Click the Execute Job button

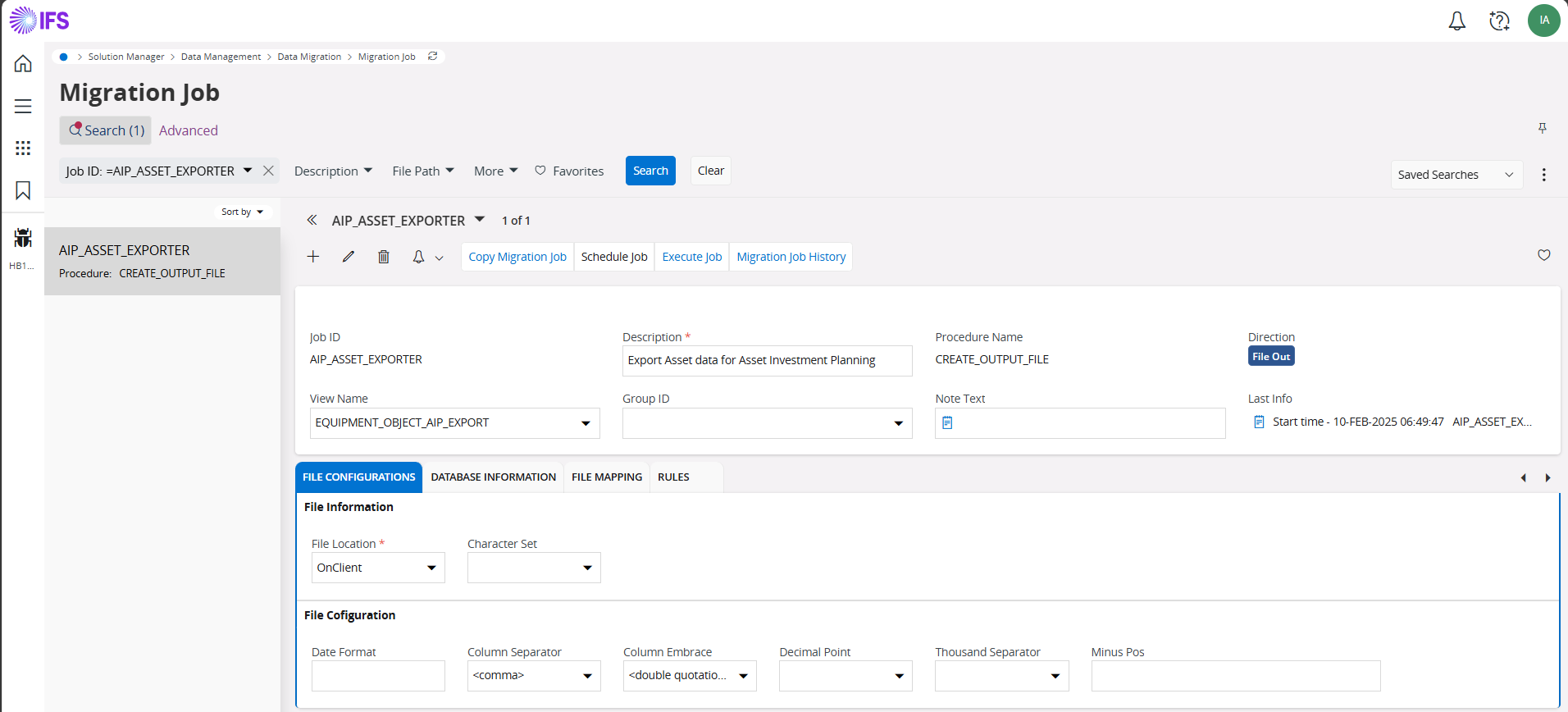tap(691, 257)
